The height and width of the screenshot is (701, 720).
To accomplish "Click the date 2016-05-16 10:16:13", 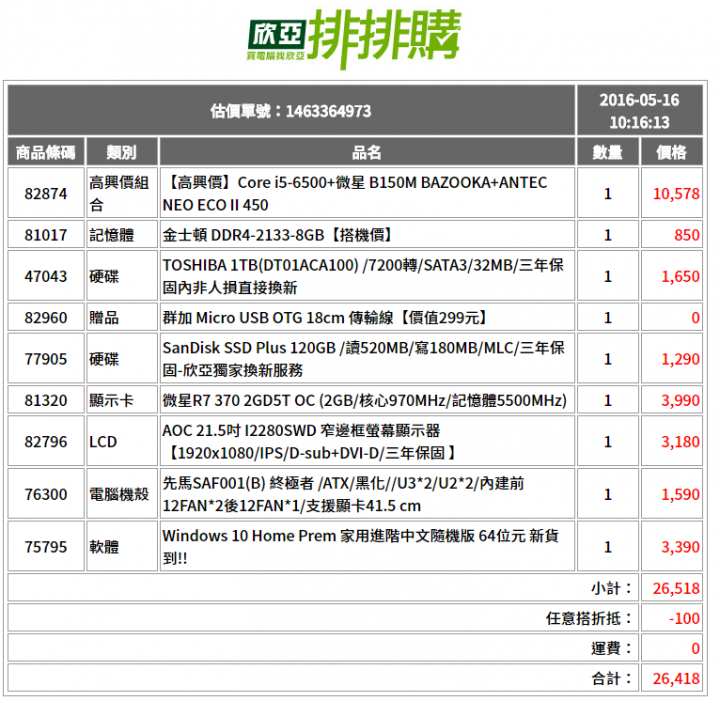I will (x=639, y=111).
